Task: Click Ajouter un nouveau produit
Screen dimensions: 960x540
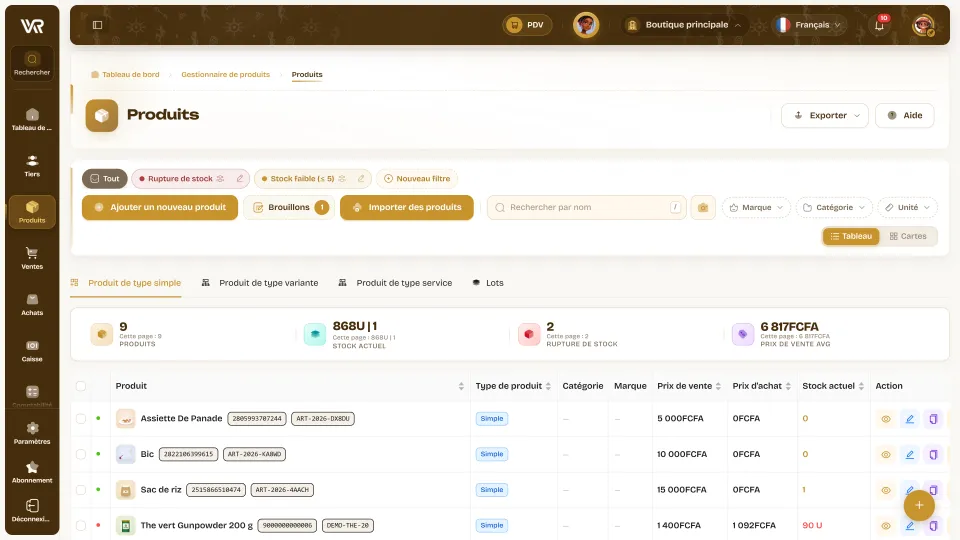Action: (x=160, y=208)
